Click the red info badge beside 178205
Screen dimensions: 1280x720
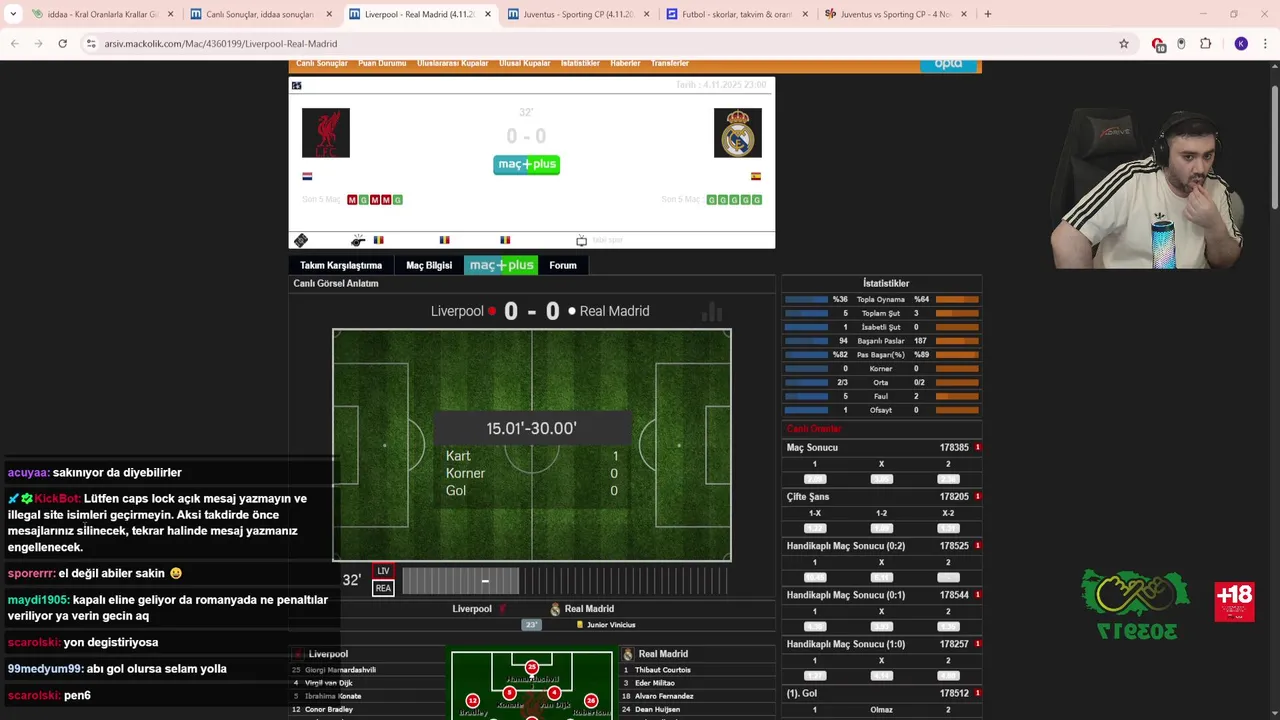[x=977, y=496]
